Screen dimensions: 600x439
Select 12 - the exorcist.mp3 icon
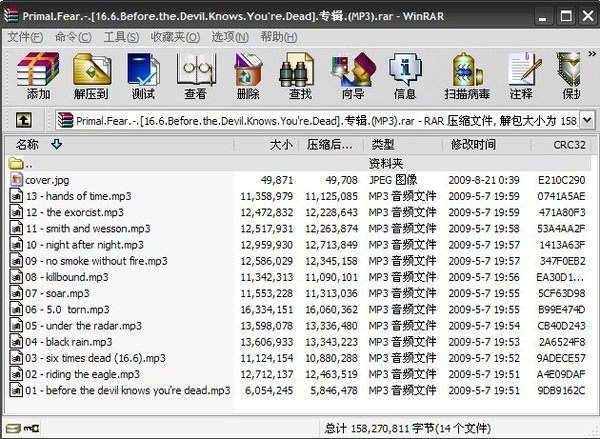point(16,212)
